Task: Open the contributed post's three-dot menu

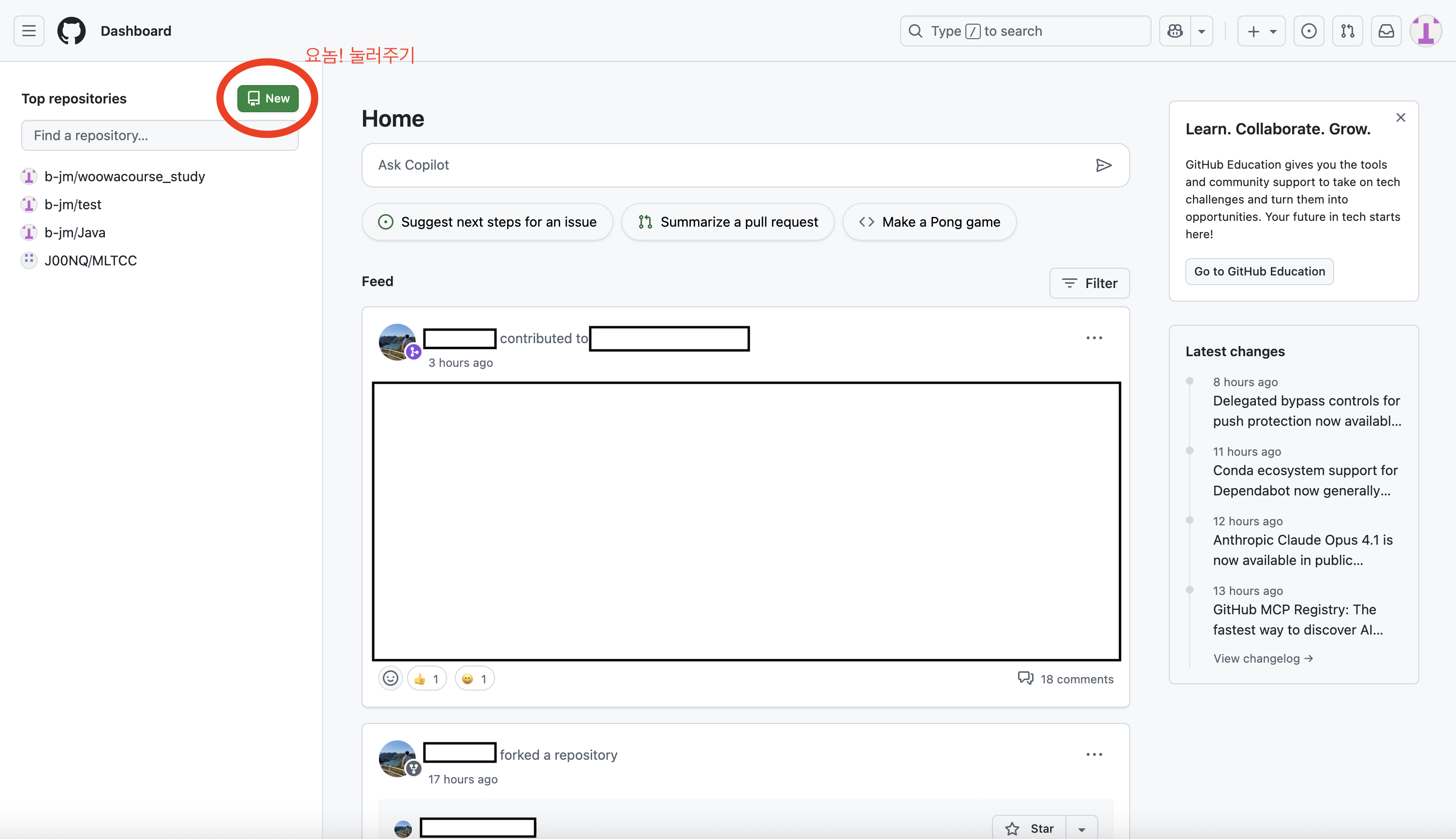Action: [x=1093, y=338]
